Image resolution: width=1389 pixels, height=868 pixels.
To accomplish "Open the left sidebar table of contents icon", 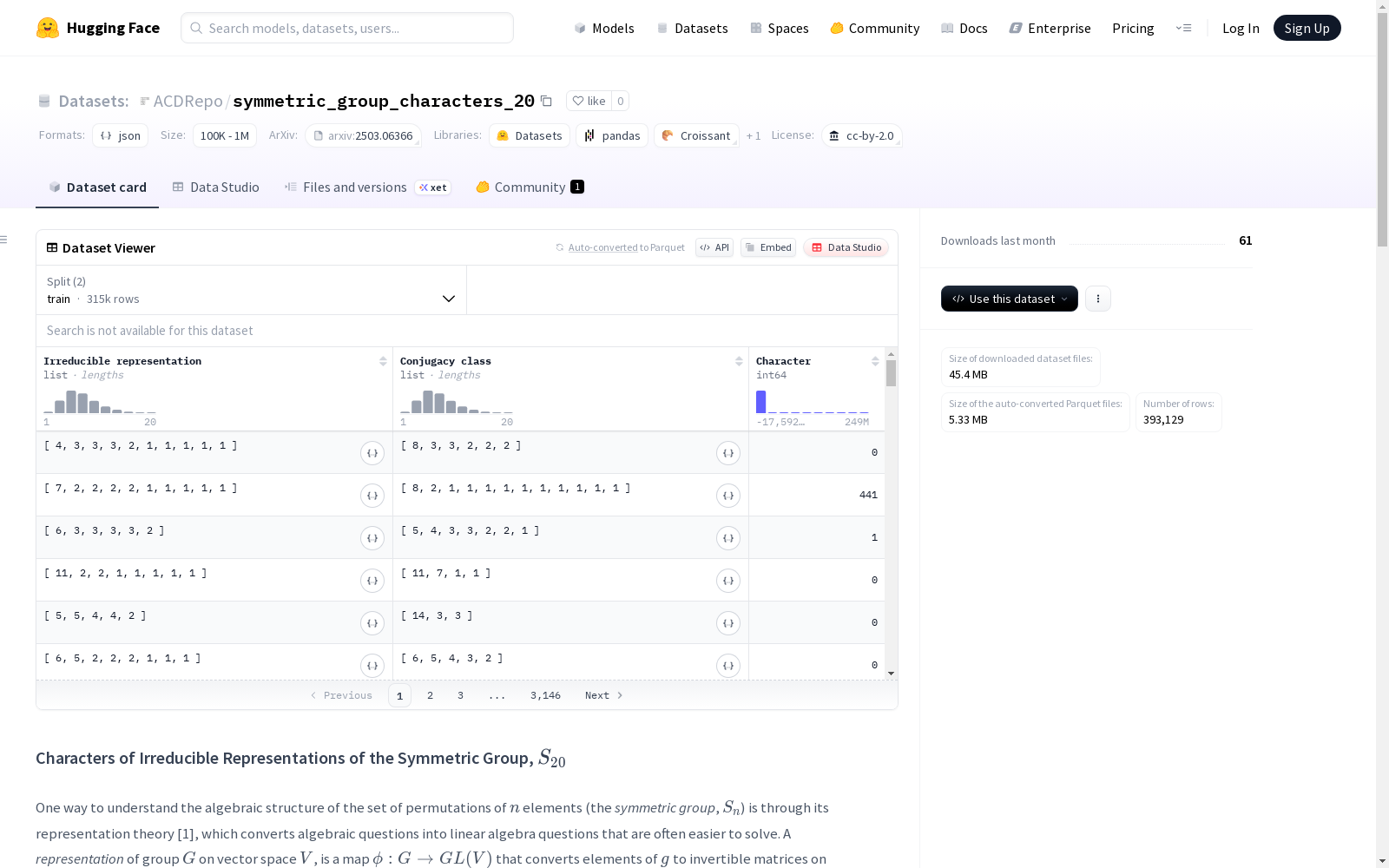I will click(4, 240).
